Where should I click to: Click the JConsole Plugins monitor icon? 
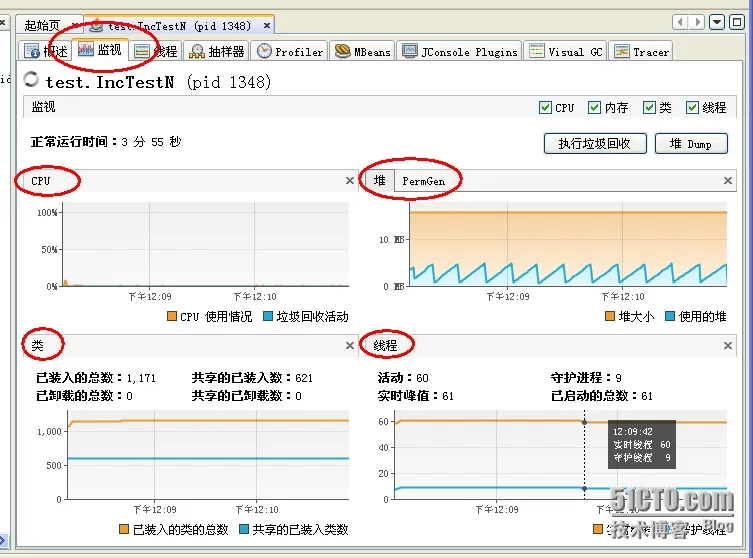[x=410, y=51]
